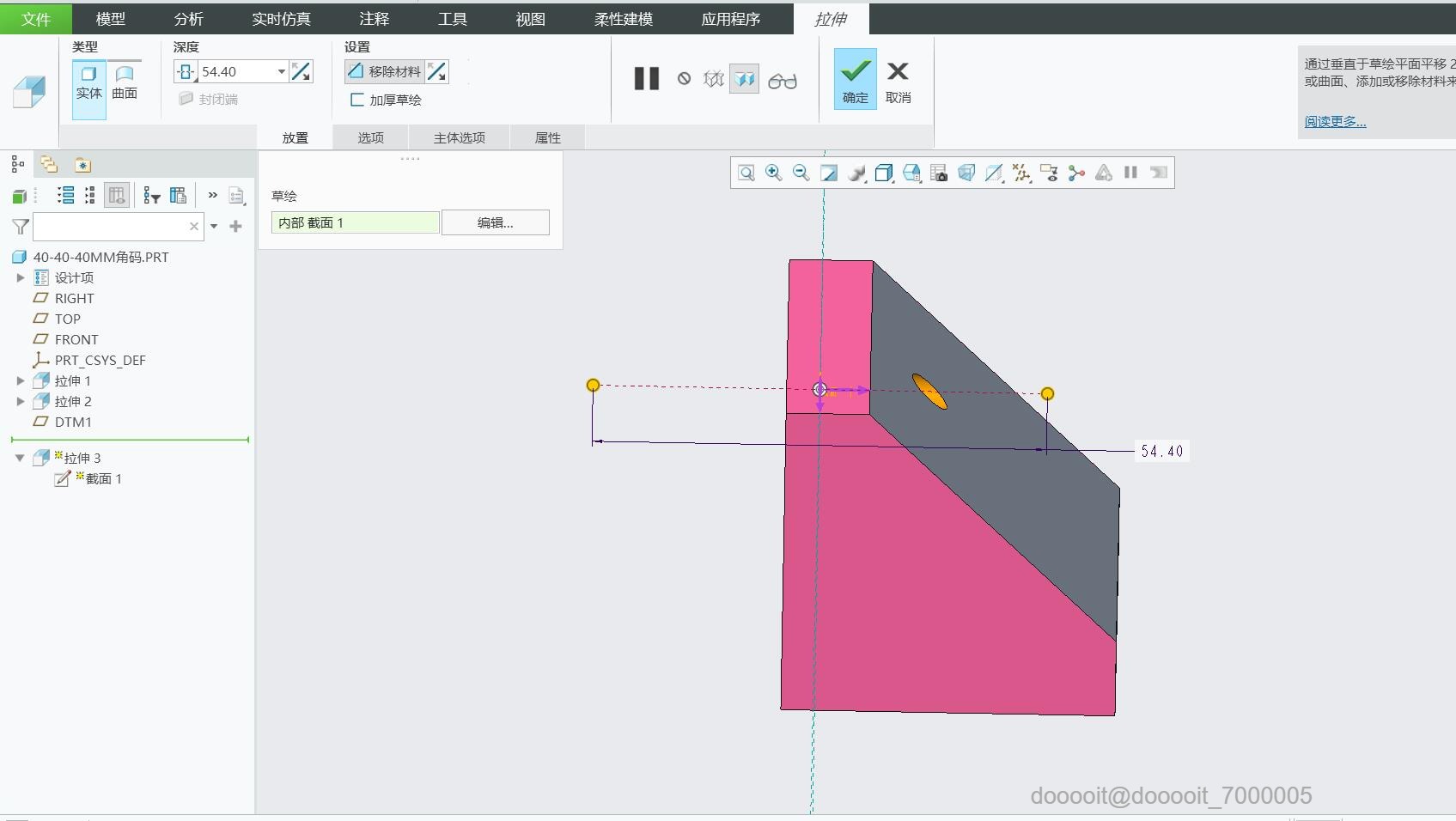Open the depth value dropdown arrow
Image resolution: width=1456 pixels, height=821 pixels.
click(281, 72)
